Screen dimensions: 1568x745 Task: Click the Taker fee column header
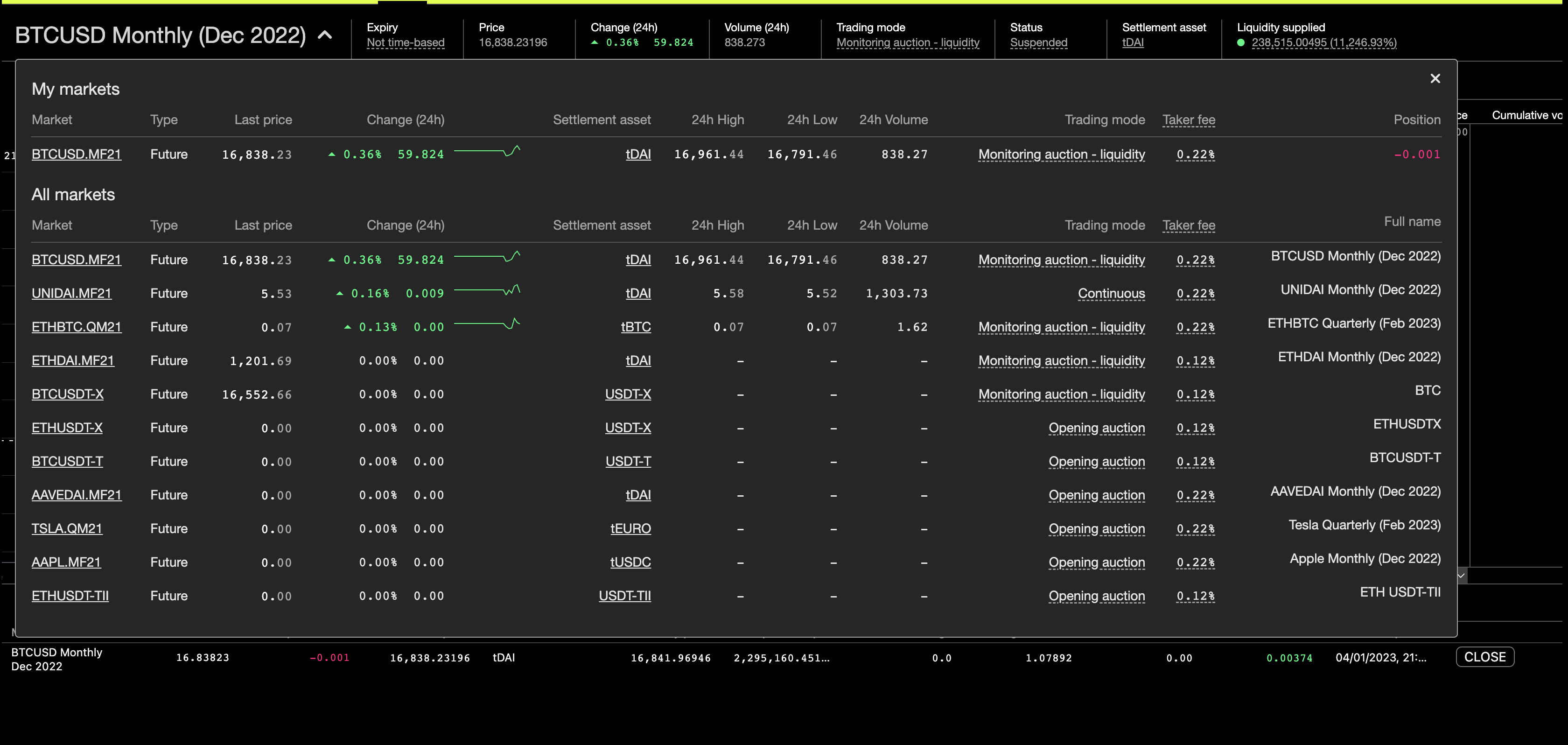coord(1188,119)
